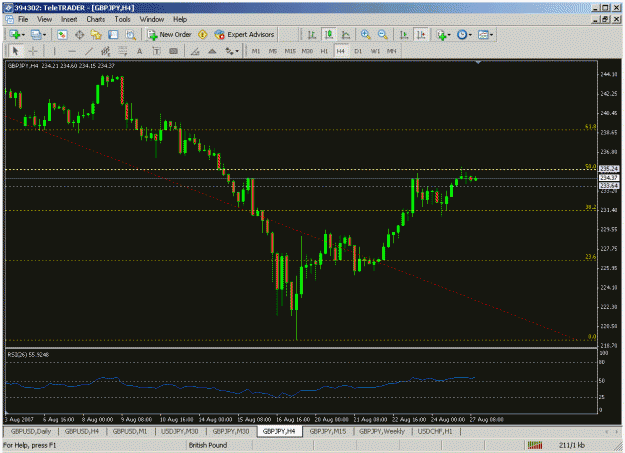The height and width of the screenshot is (453, 625).
Task: Expand the Templates dropdown arrow
Action: tap(491, 35)
